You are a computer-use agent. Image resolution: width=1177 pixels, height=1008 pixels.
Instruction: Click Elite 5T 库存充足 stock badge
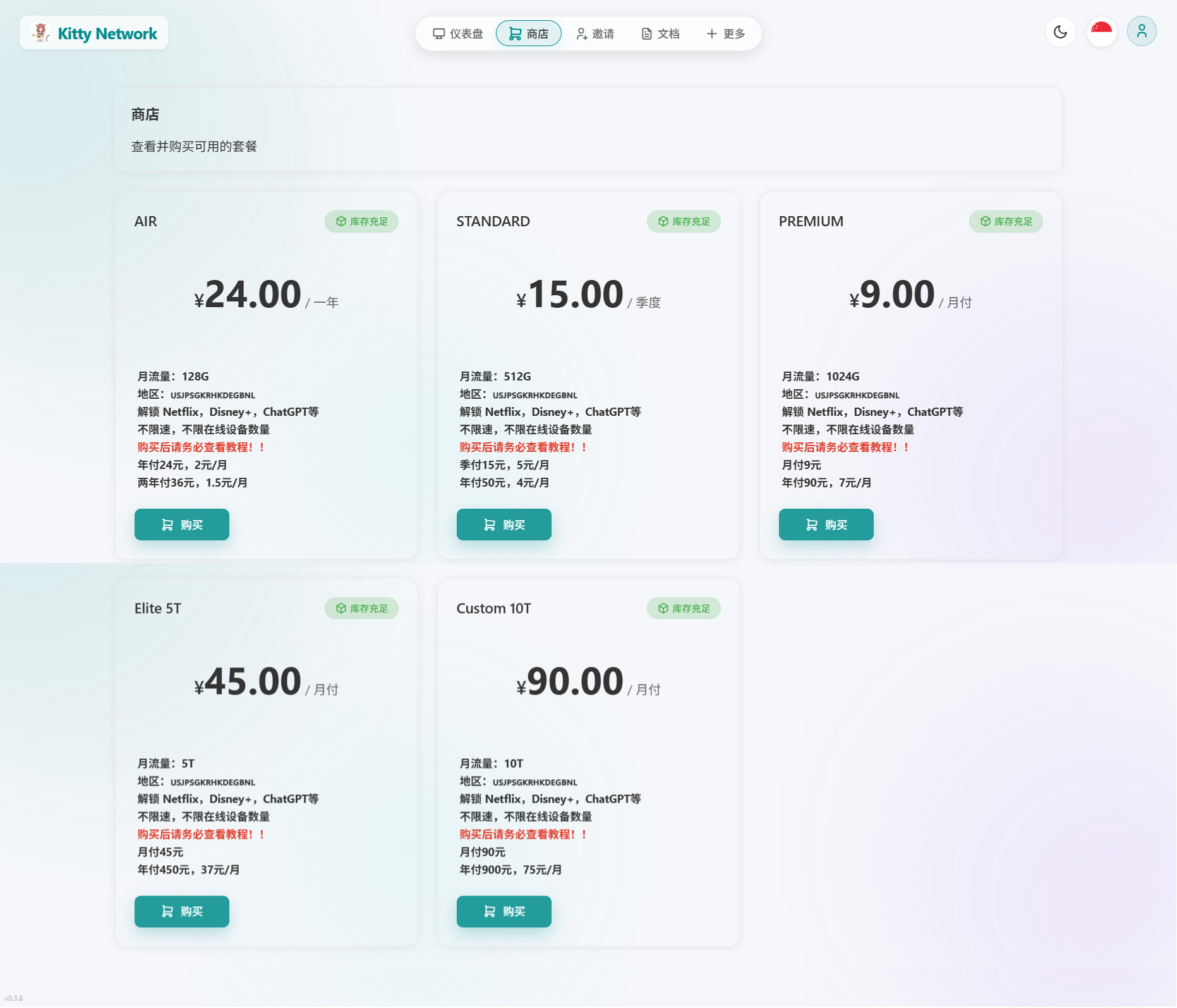(361, 609)
